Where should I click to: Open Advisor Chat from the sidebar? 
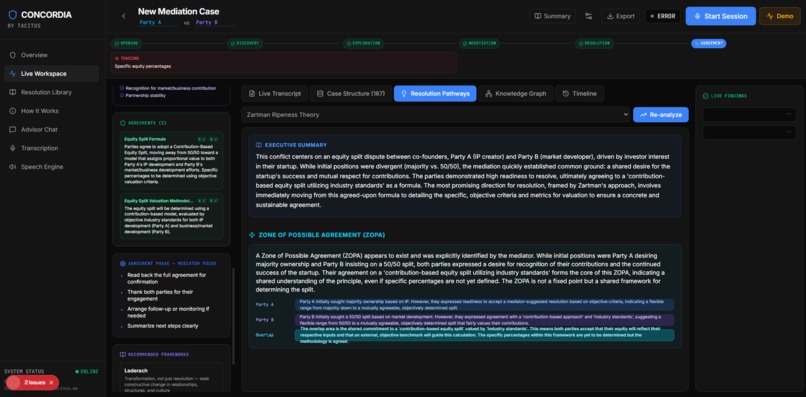click(51, 130)
